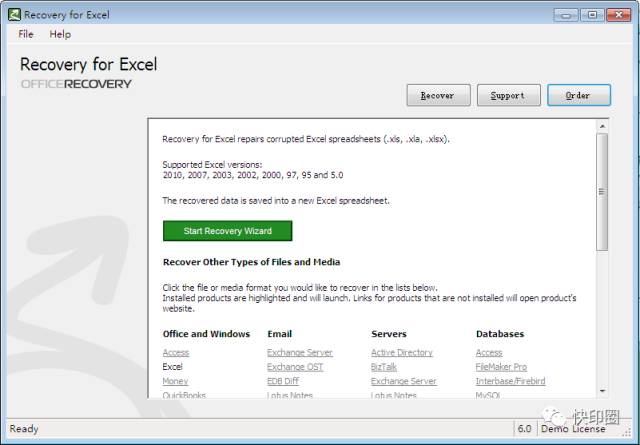640x445 pixels.
Task: Click the OFFICERECOVERY logo
Action: [76, 84]
